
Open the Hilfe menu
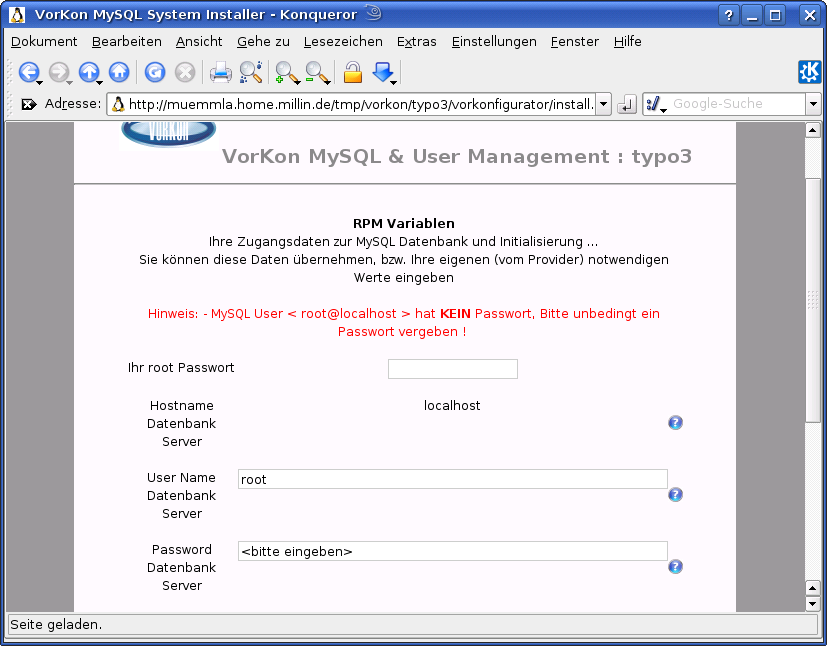pyautogui.click(x=628, y=42)
